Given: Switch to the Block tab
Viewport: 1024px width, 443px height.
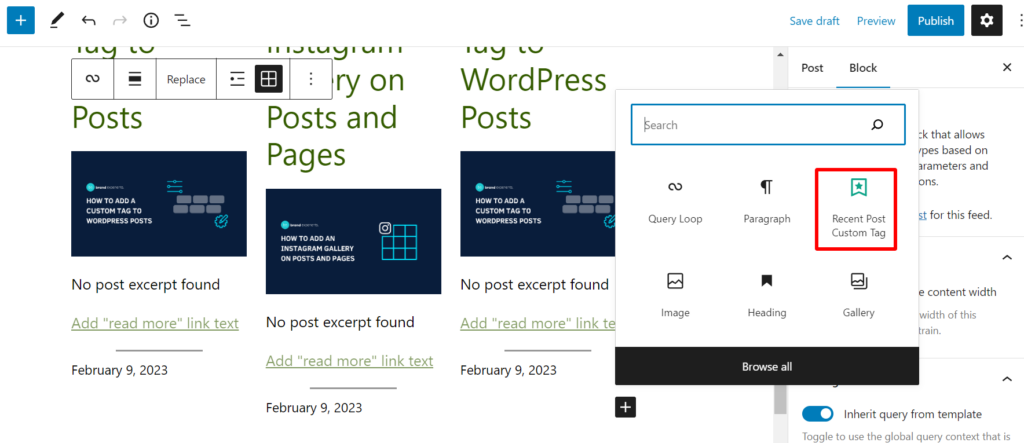Looking at the screenshot, I should (863, 67).
